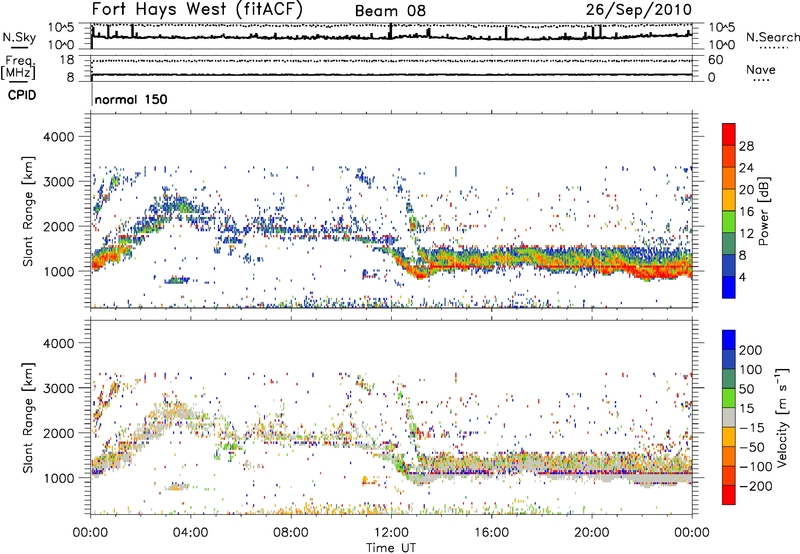This screenshot has width=800, height=554.
Task: Click the left '10^5' noise axis tick
Action: coord(61,27)
